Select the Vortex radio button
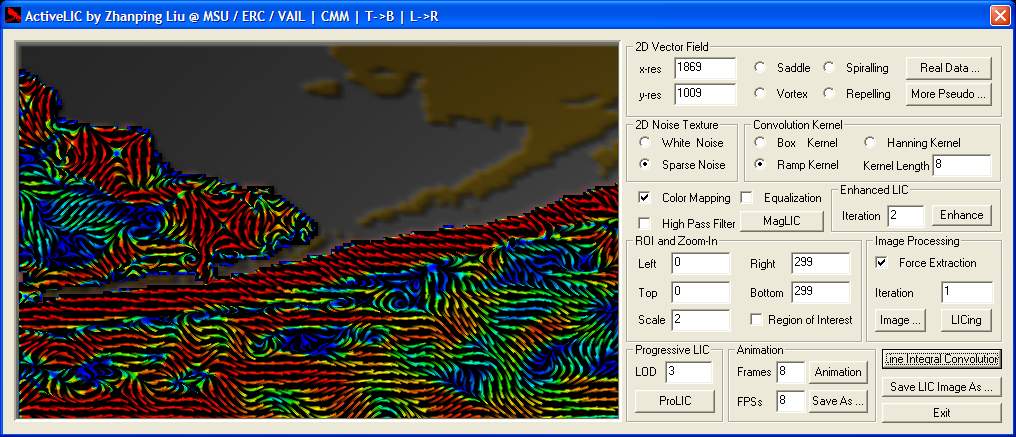The width and height of the screenshot is (1016, 437). point(760,94)
